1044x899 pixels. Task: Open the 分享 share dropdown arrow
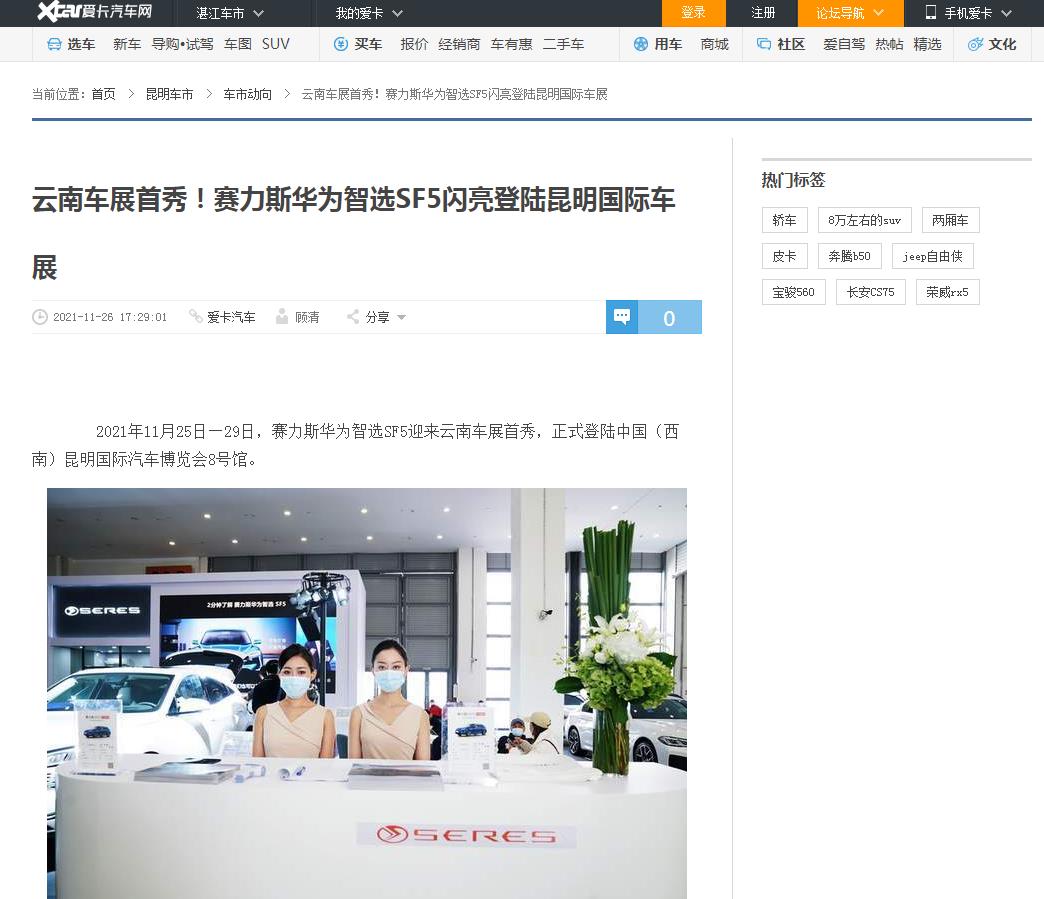point(401,318)
